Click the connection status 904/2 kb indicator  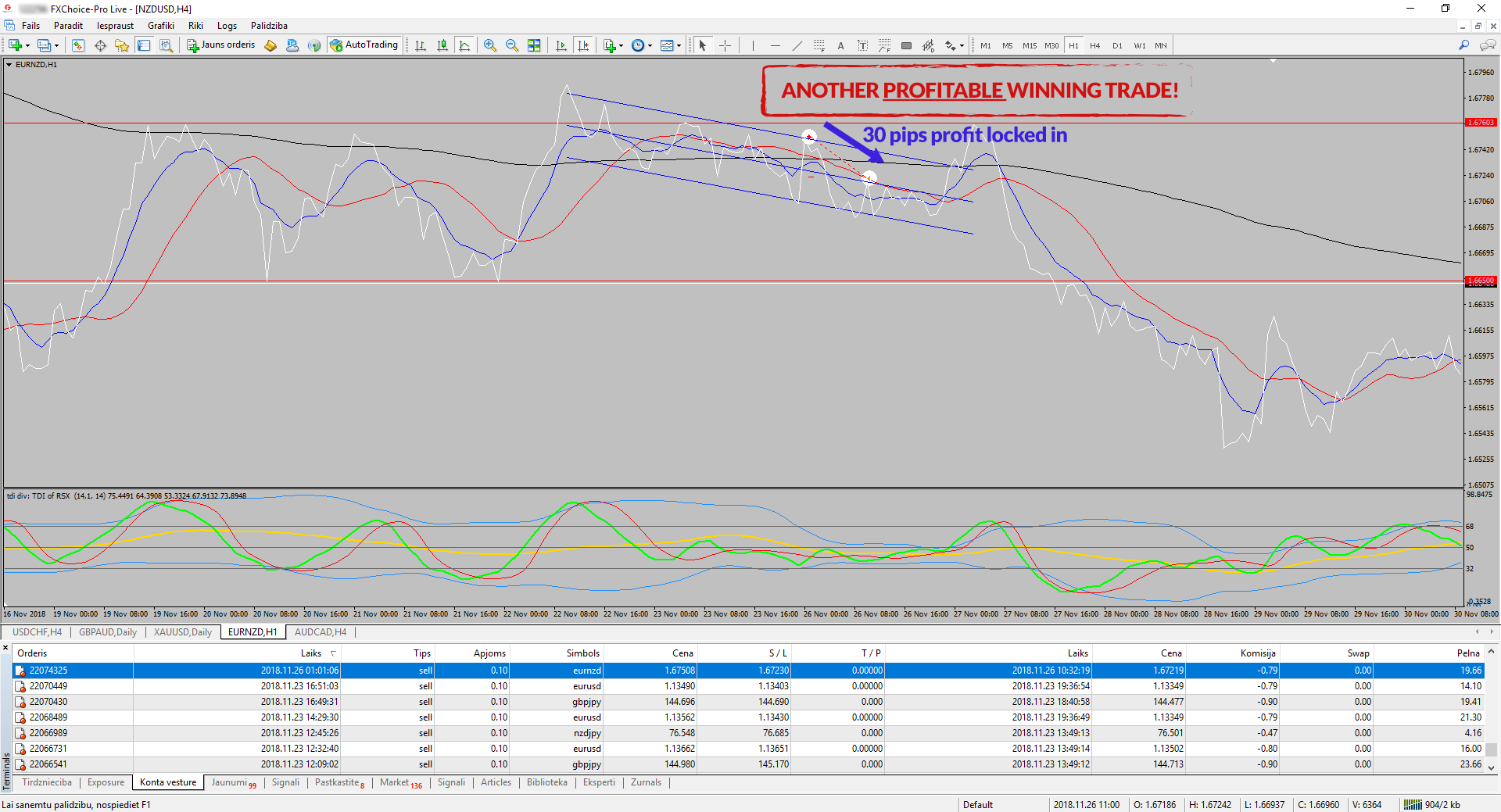1432,804
